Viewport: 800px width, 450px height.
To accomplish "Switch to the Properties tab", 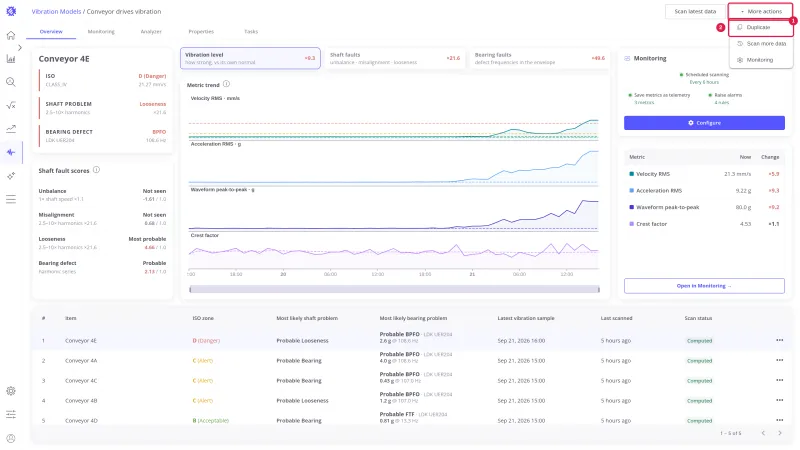I will coord(201,32).
